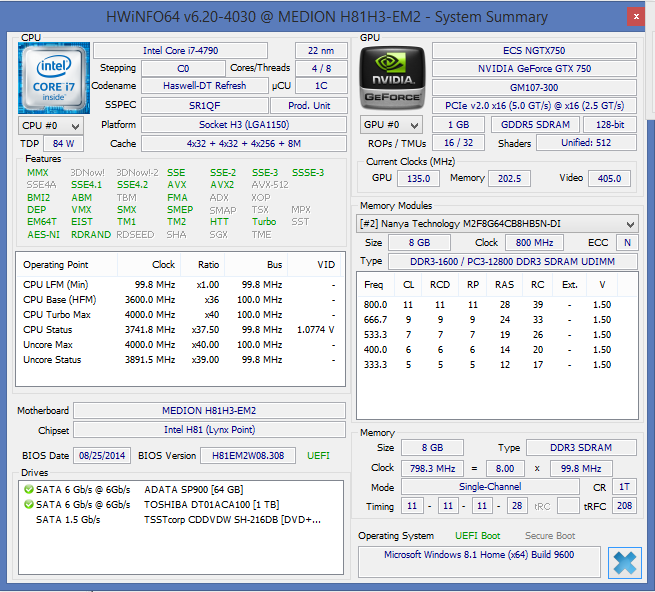Close the System Summary window with the red X

coord(636,17)
